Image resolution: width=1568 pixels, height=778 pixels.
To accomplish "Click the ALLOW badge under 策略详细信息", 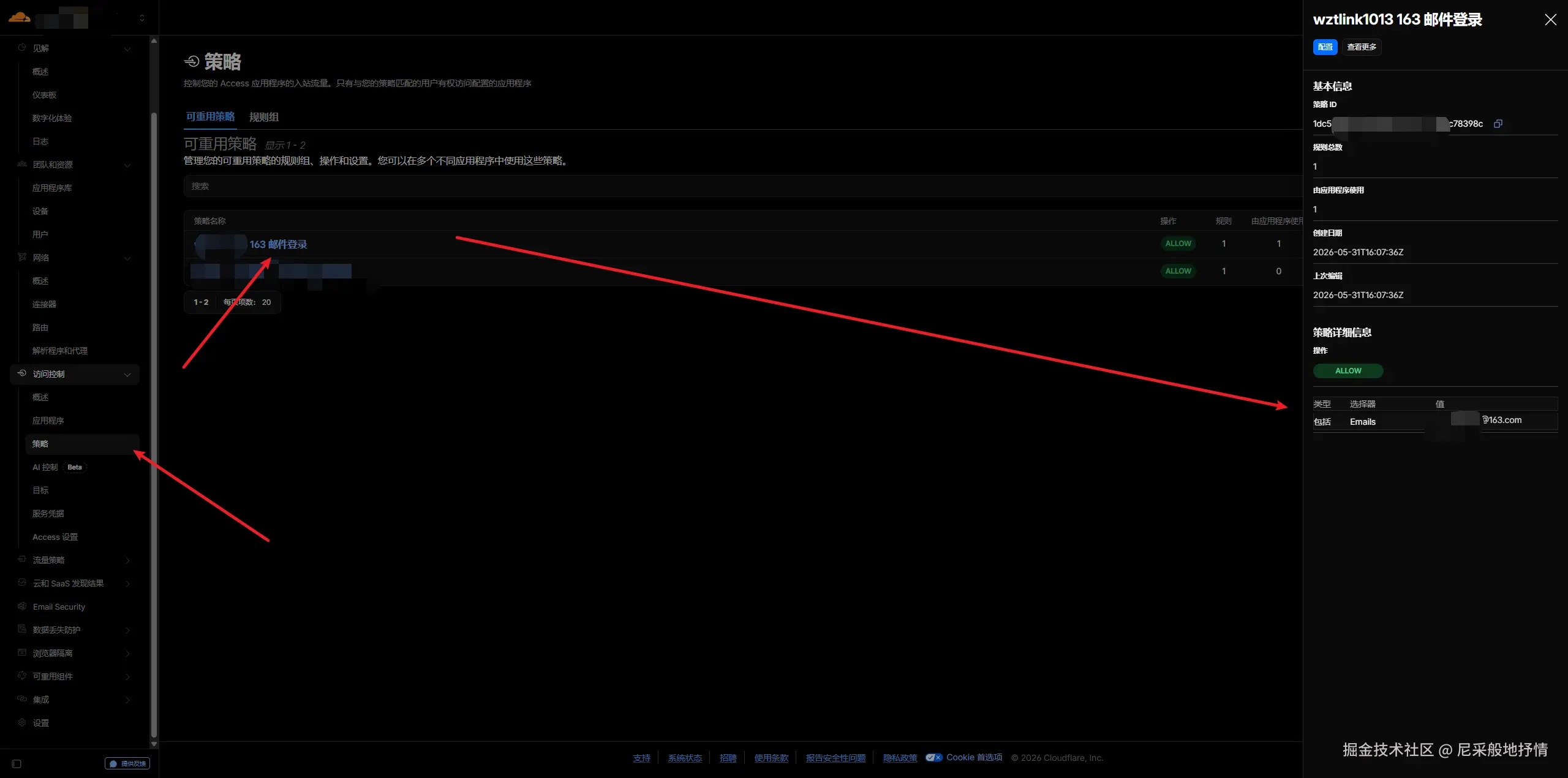I will click(1348, 371).
